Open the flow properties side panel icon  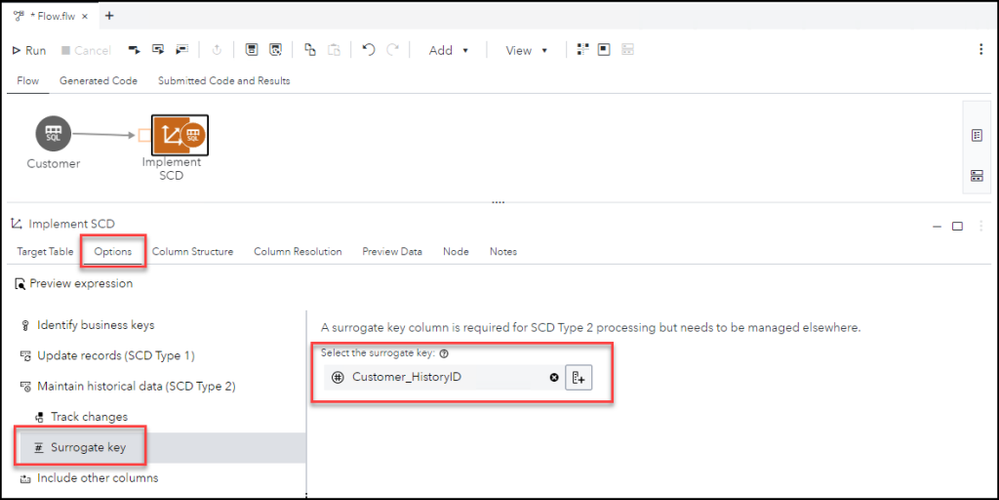coord(977,135)
